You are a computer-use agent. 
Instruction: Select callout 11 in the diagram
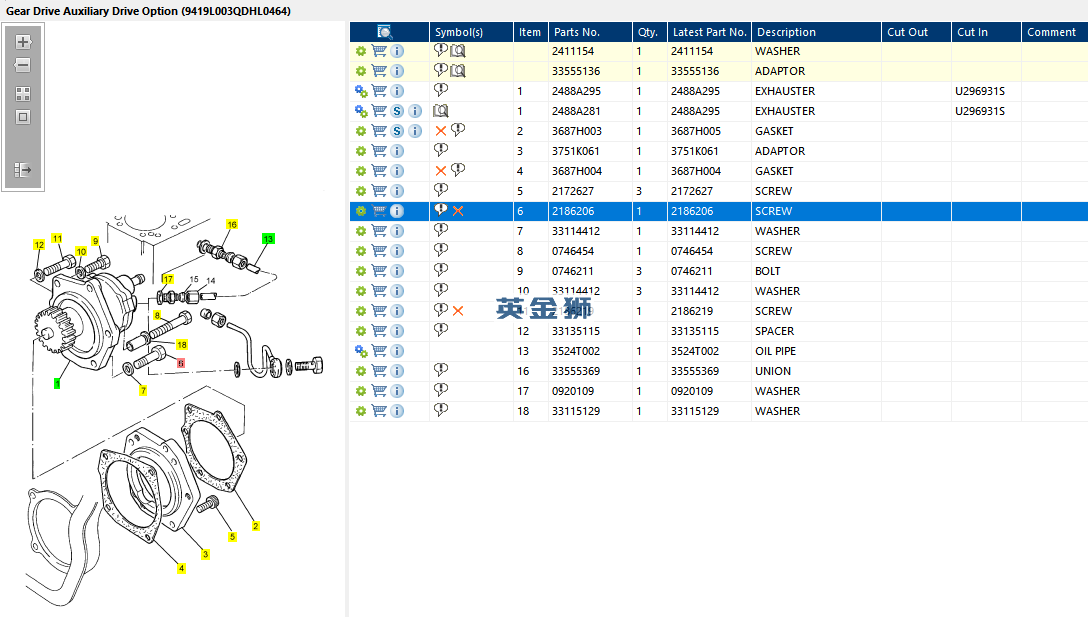(57, 238)
